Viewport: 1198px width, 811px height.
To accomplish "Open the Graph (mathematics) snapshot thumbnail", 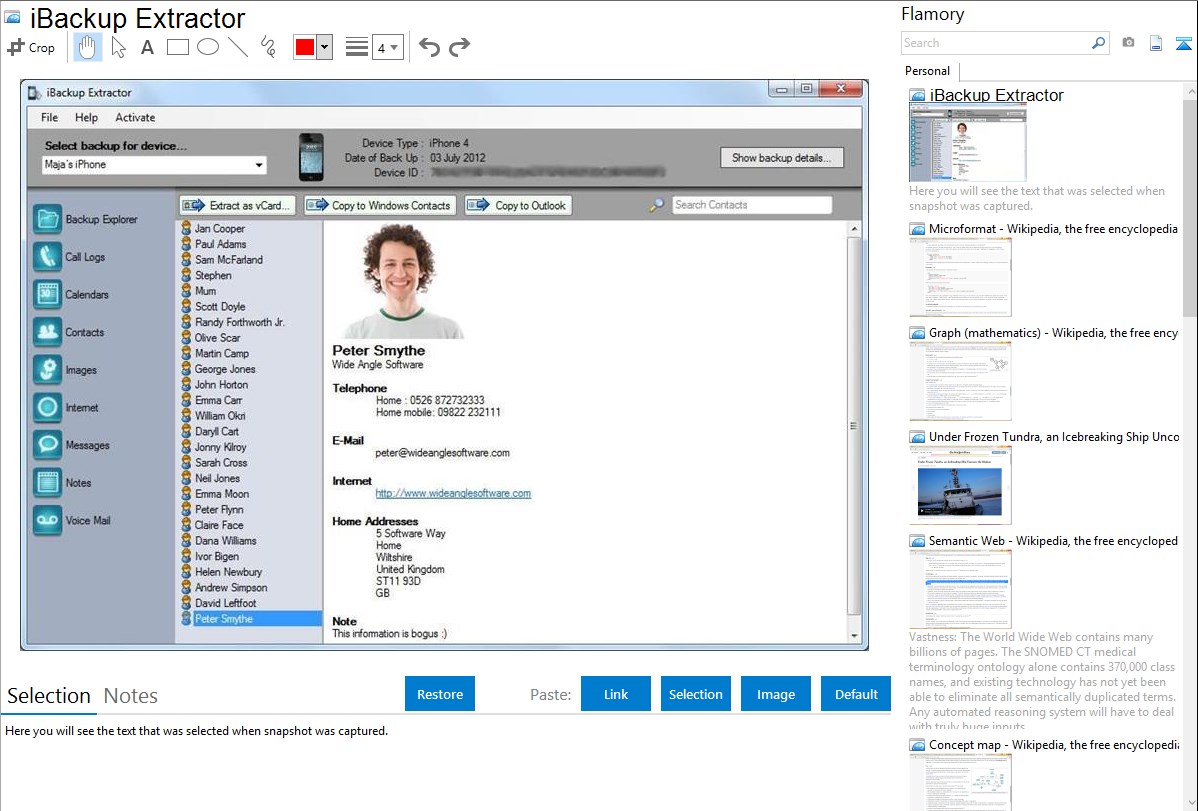I will pos(960,381).
